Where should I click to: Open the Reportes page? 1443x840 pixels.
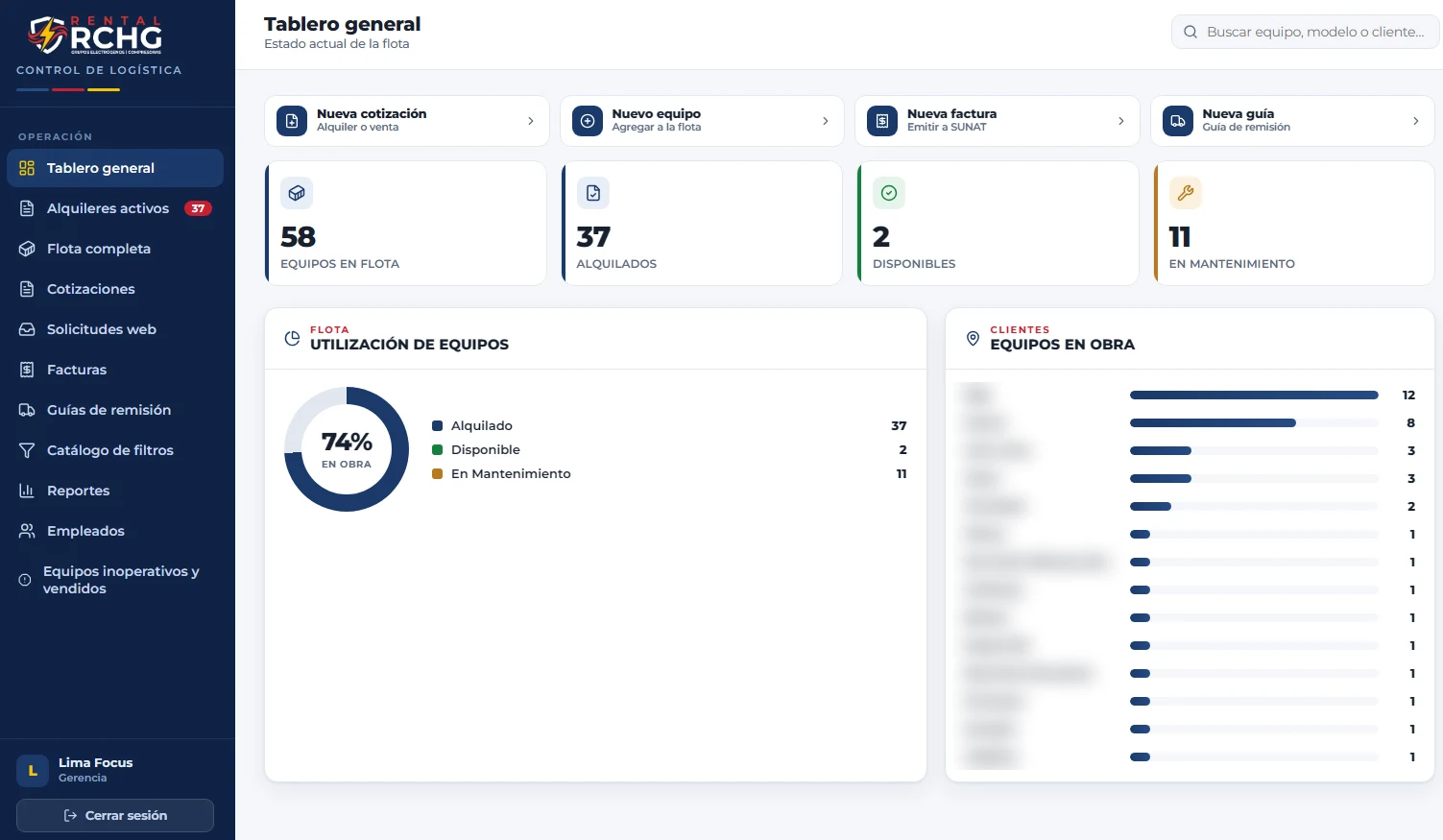[x=115, y=491]
